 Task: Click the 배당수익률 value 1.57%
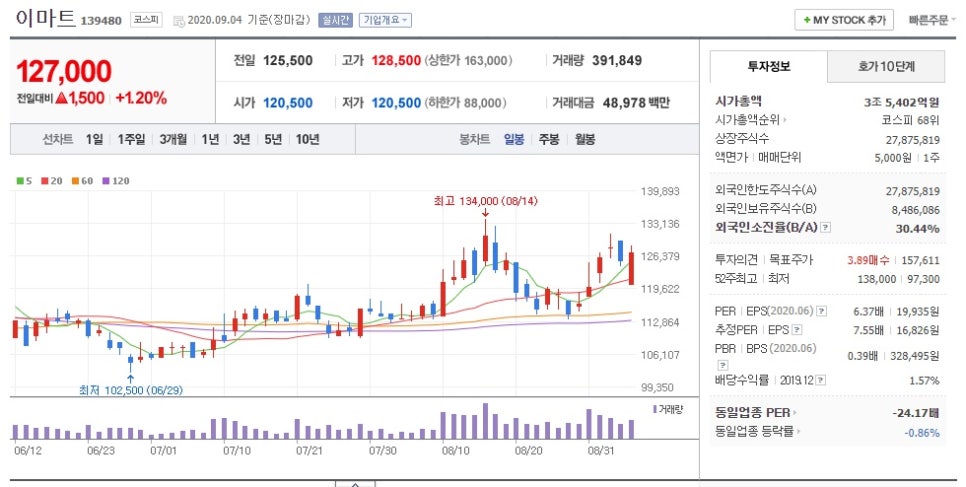(924, 380)
